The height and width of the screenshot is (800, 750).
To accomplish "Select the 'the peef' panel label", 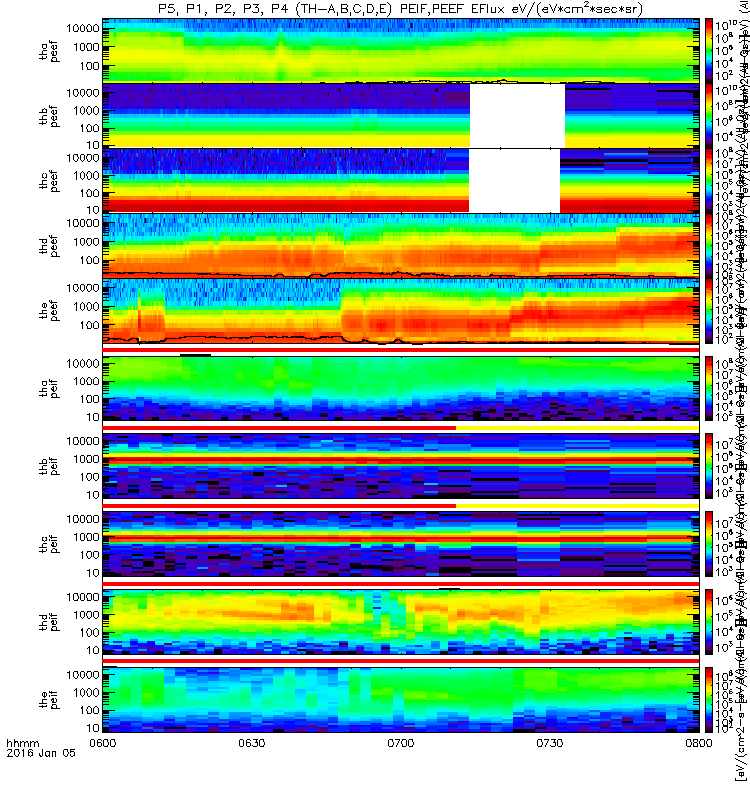I will (x=49, y=311).
